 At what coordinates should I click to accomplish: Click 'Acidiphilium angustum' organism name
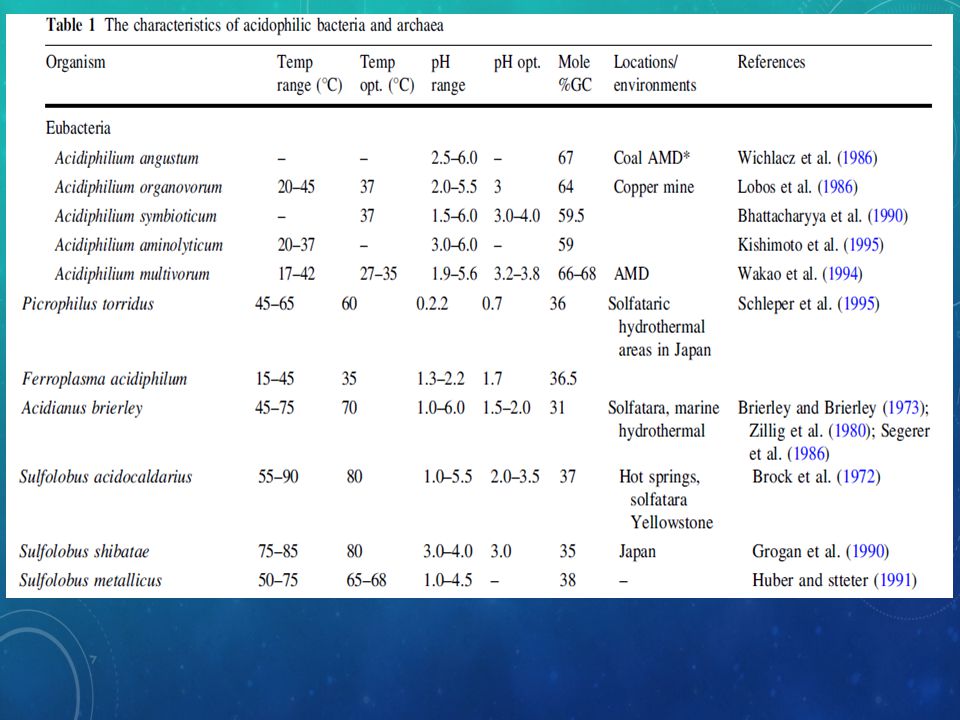click(x=127, y=158)
